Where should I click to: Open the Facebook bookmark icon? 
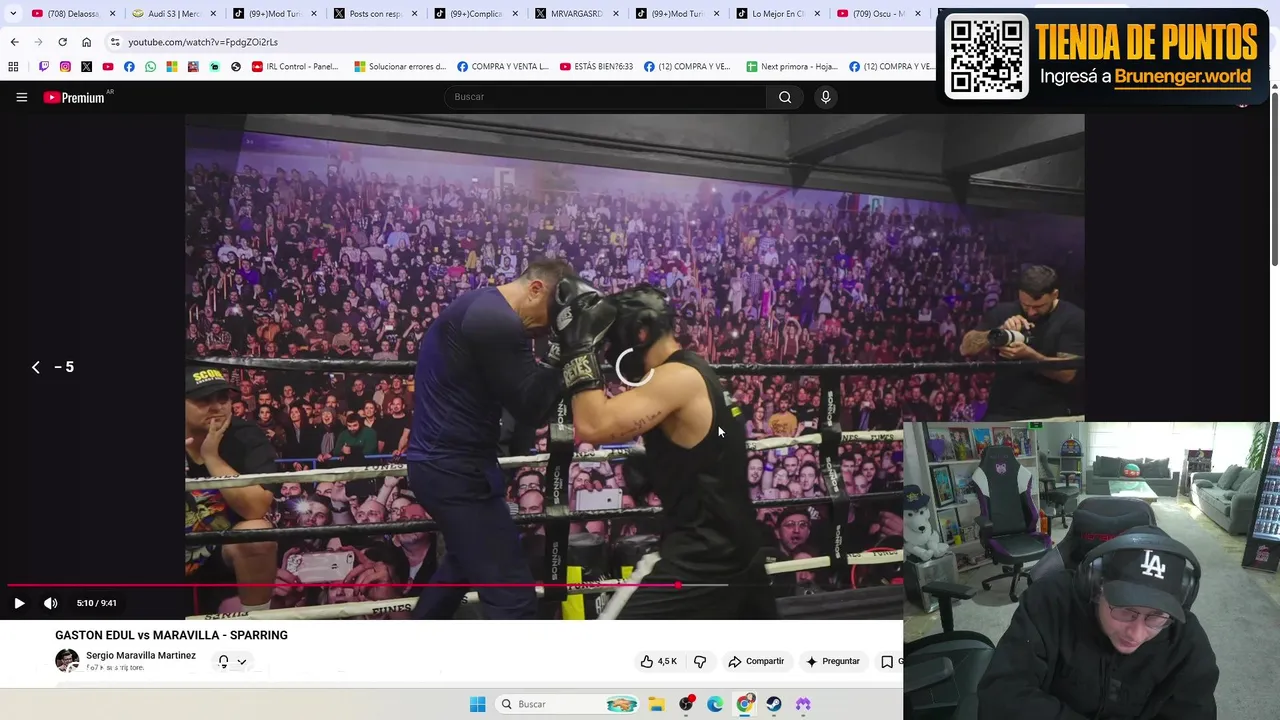pos(129,67)
